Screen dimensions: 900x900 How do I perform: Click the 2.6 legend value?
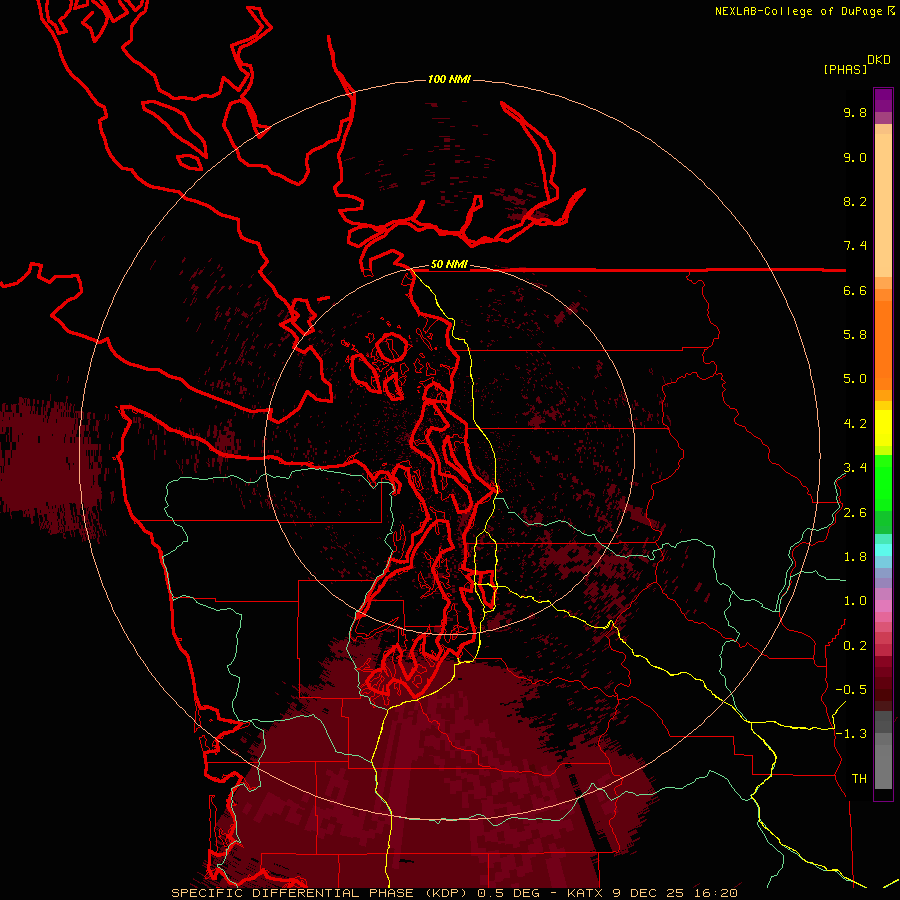coord(855,513)
